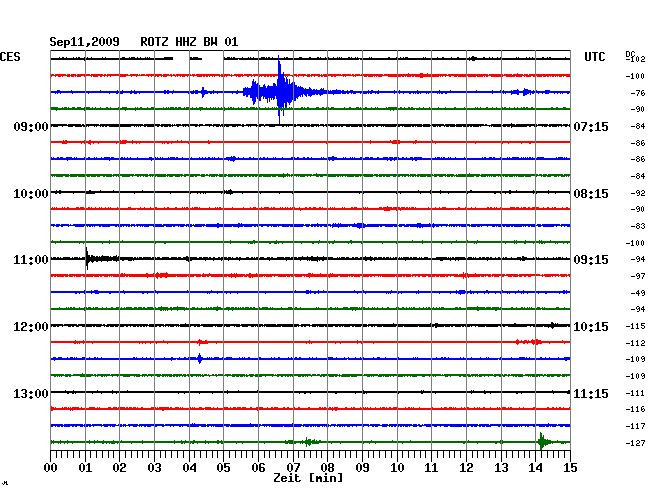Select the DC offset value "-49"
The height and width of the screenshot is (494, 650).
[638, 293]
